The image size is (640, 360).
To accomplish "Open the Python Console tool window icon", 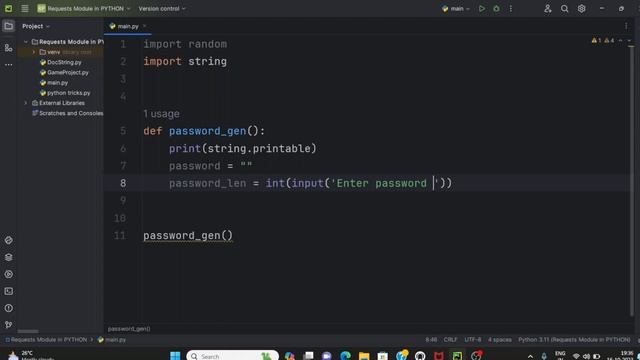I will [8, 274].
